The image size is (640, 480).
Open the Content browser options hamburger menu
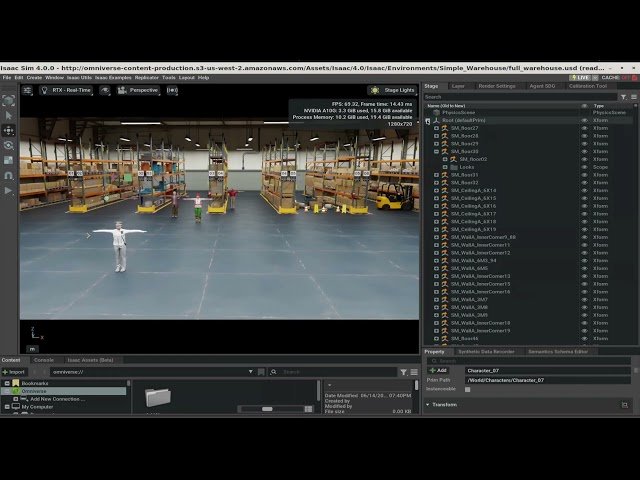coord(414,372)
